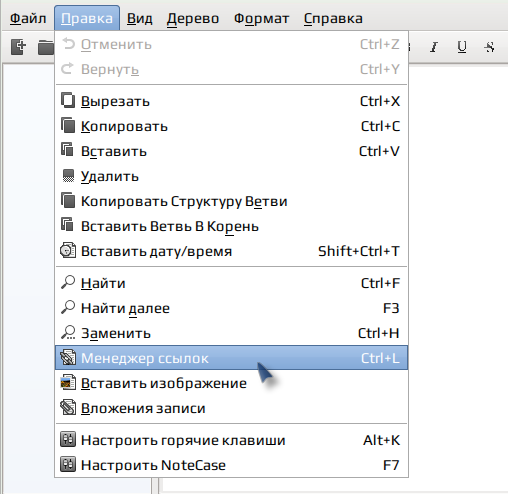508x494 pixels.
Task: Open Вложения записи entry
Action: 231,408
